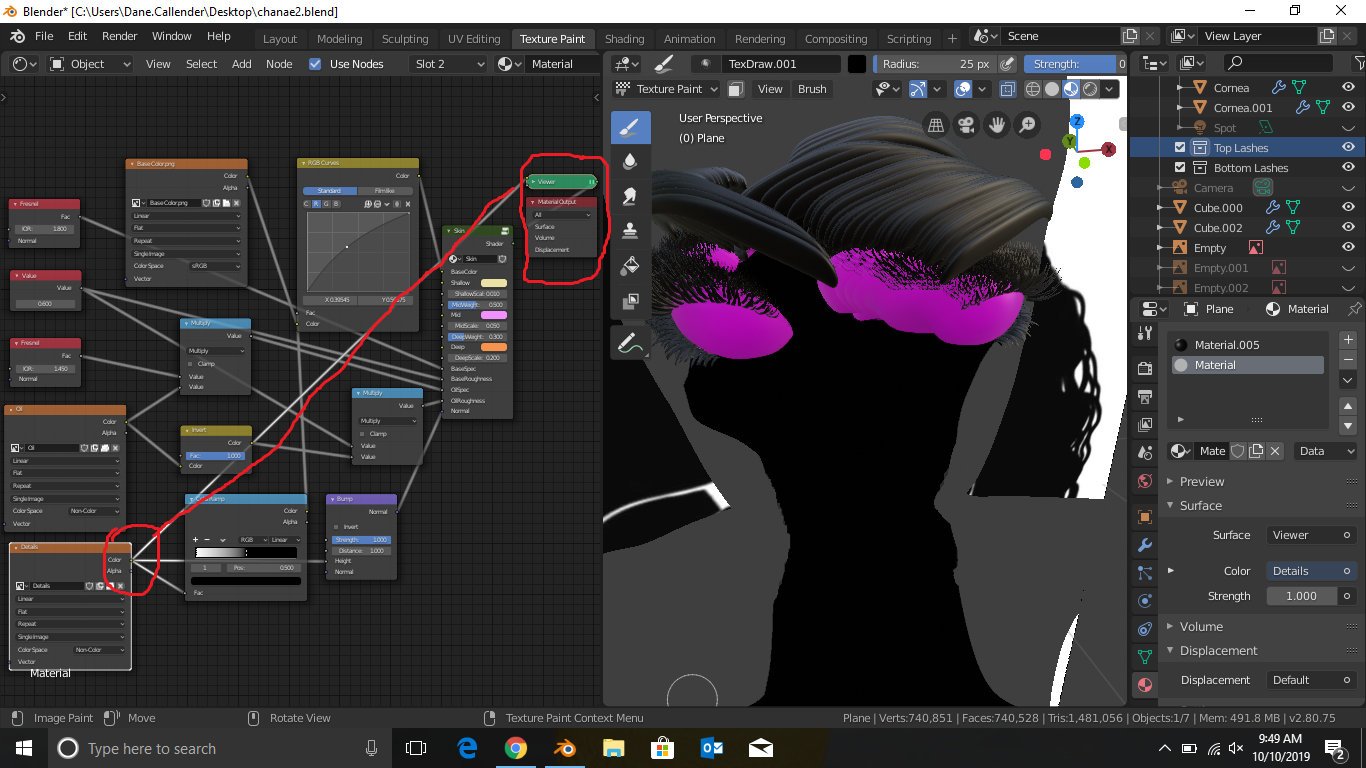
Task: Open Chrome from the taskbar
Action: point(515,748)
